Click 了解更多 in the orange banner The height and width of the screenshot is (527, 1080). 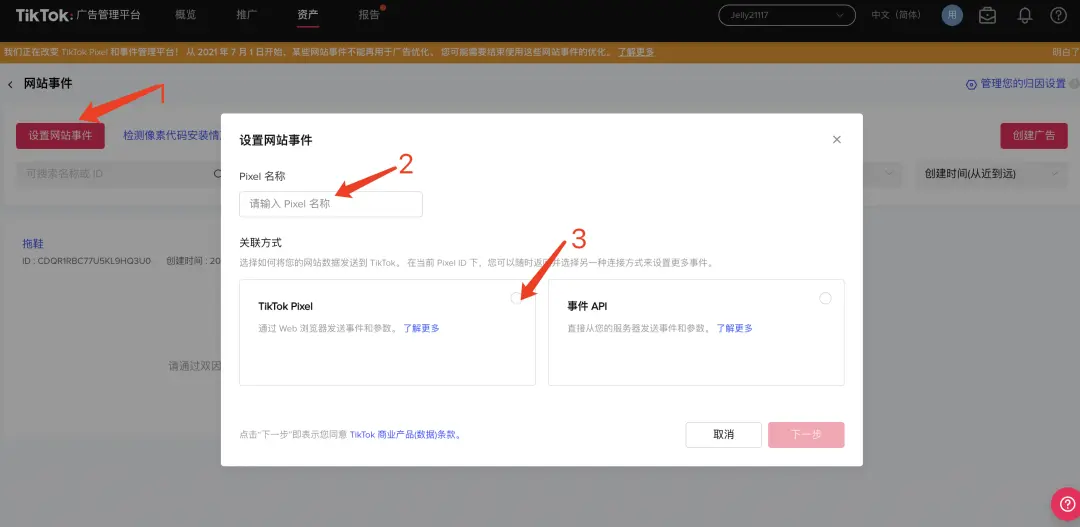tap(636, 52)
